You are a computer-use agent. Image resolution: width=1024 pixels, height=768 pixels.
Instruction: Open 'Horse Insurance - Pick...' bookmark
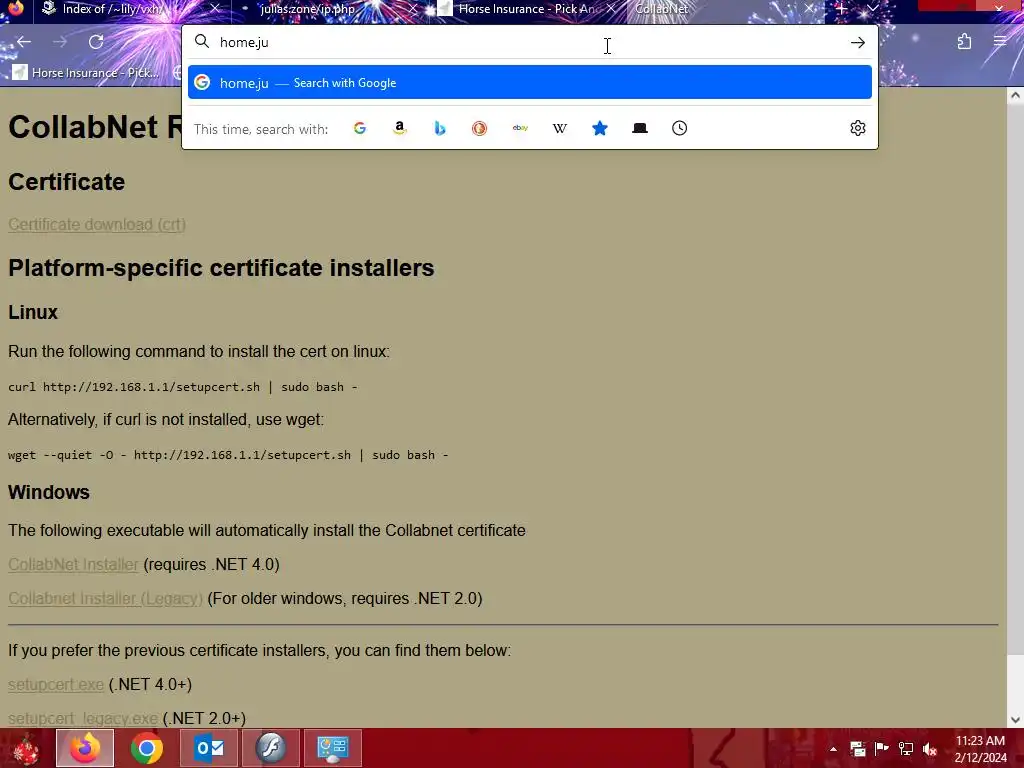tap(86, 72)
